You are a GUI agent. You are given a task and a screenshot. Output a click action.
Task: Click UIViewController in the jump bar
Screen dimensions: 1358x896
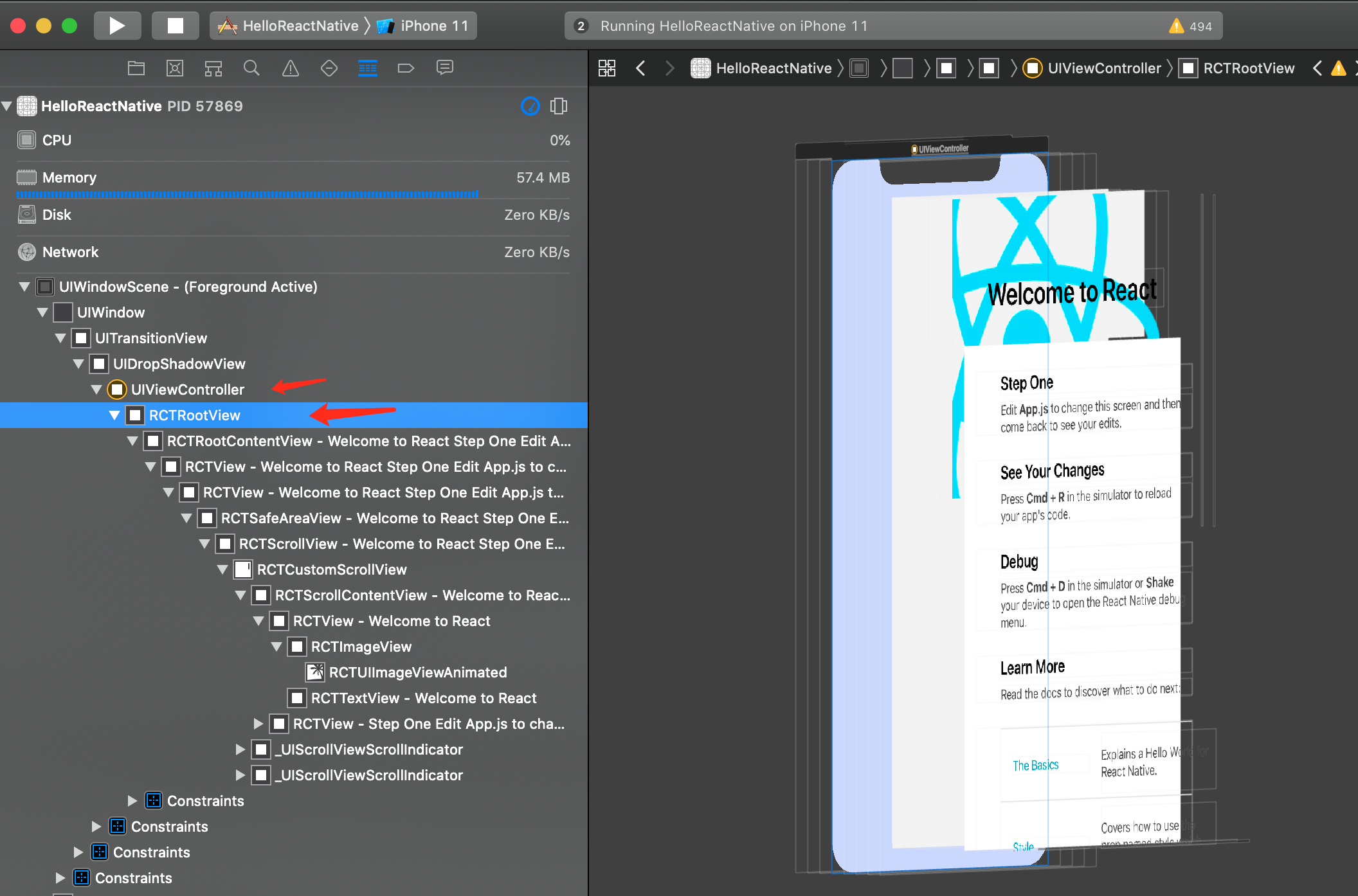click(1103, 68)
